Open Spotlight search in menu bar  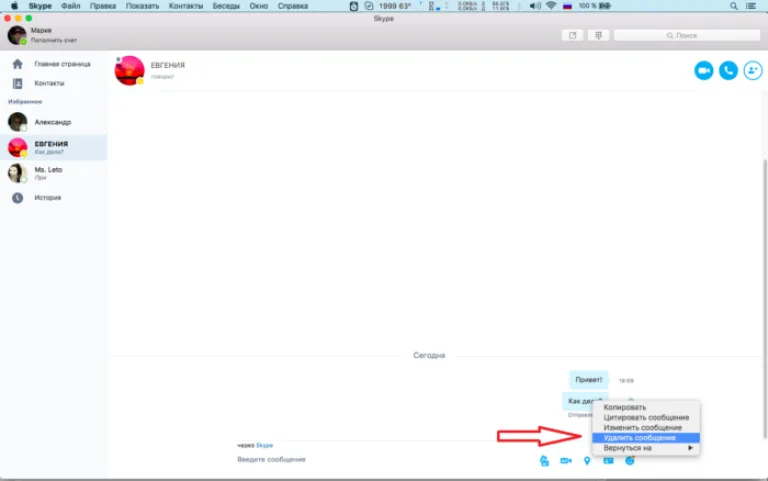click(734, 6)
